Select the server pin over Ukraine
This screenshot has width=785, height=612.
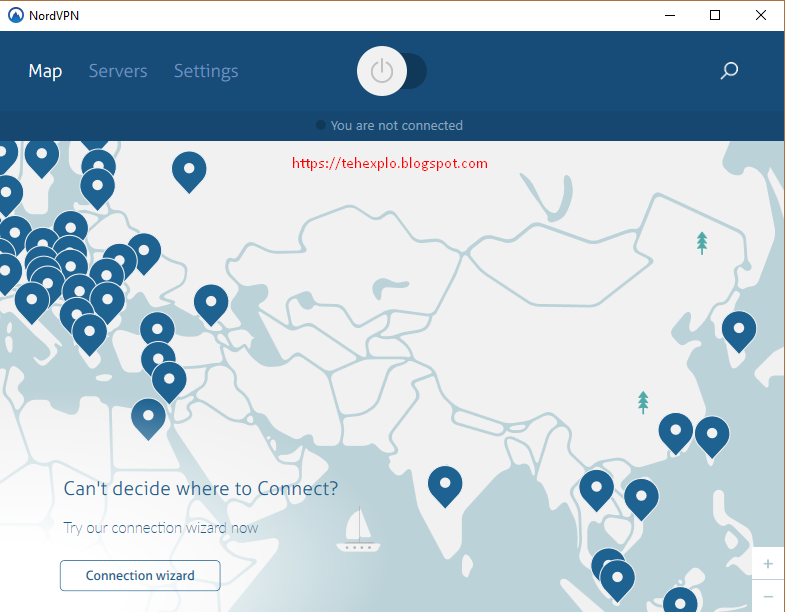144,253
